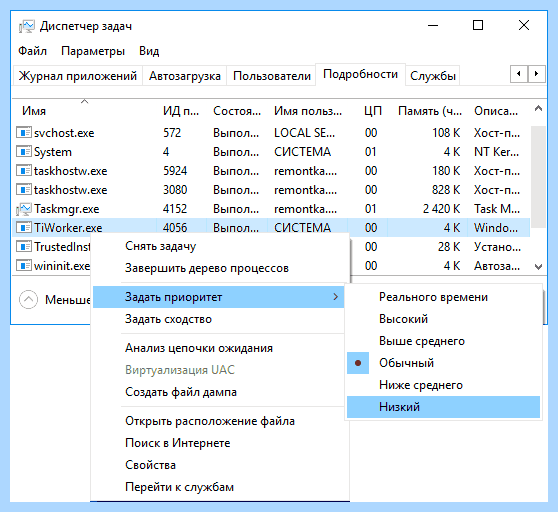The height and width of the screenshot is (512, 558).
Task: Click the Task Manager title bar icon
Action: point(26,26)
